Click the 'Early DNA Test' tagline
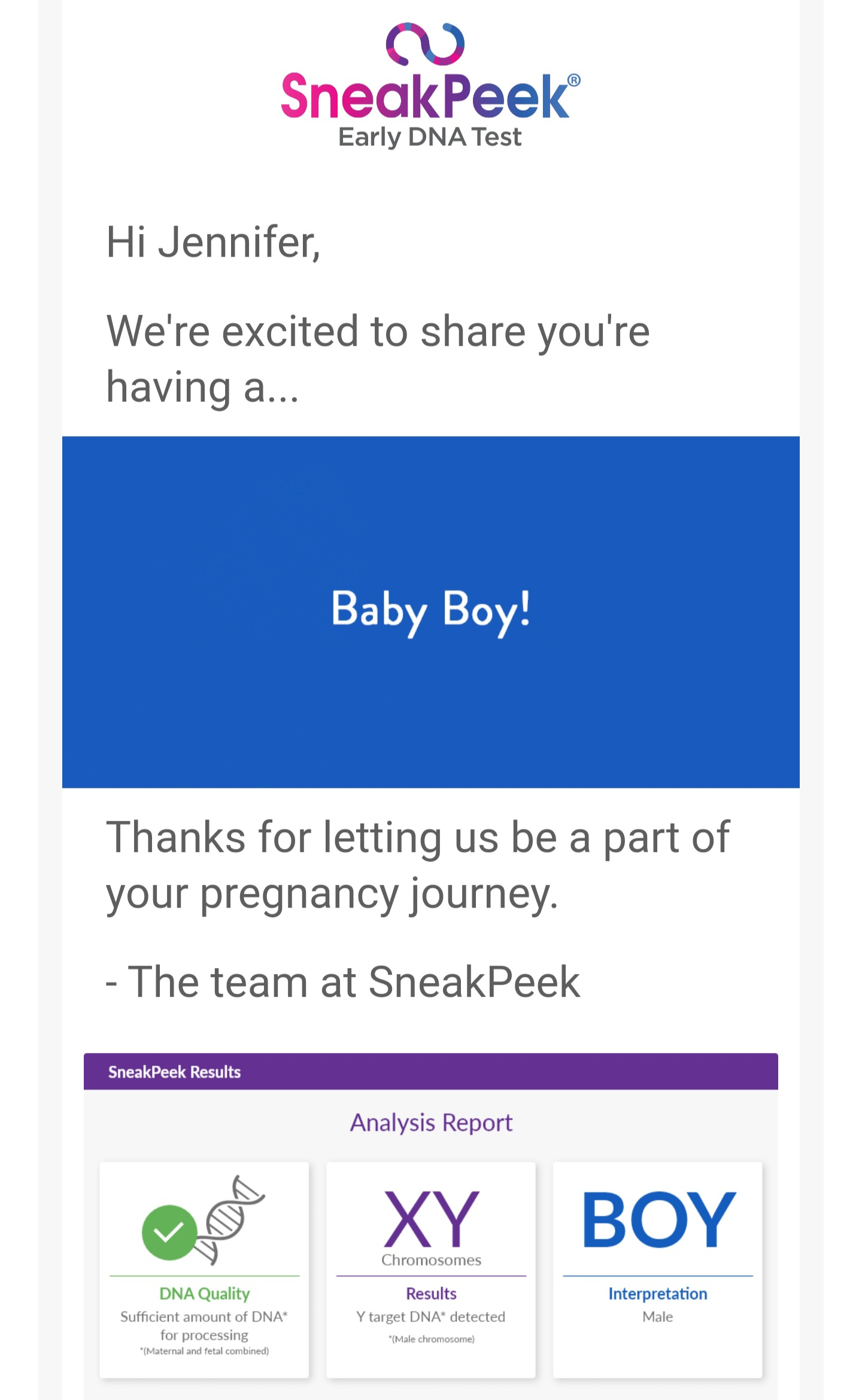 tap(430, 138)
